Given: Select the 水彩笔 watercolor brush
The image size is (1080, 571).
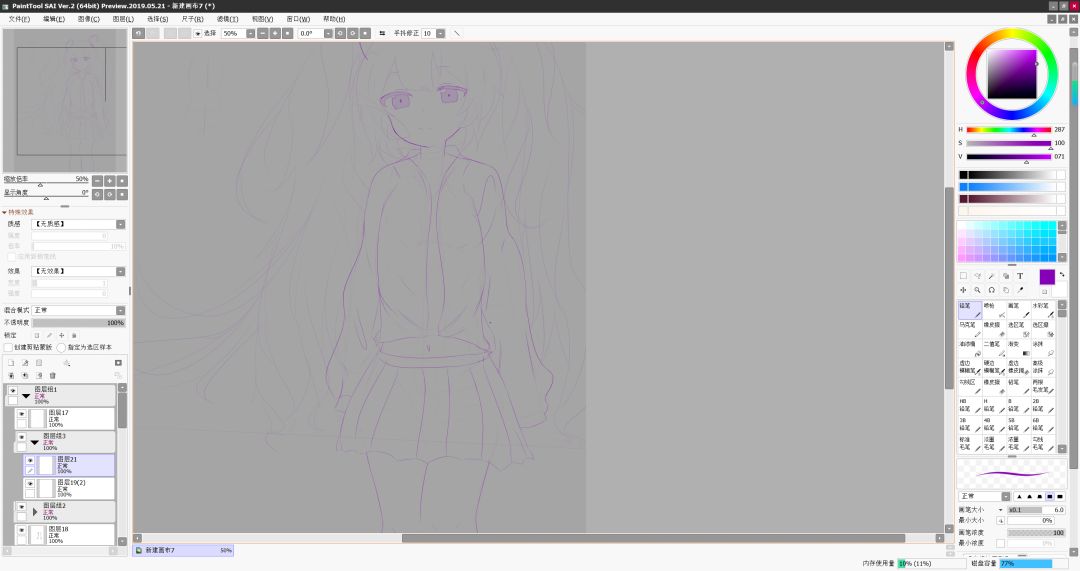Looking at the screenshot, I should coord(1041,310).
